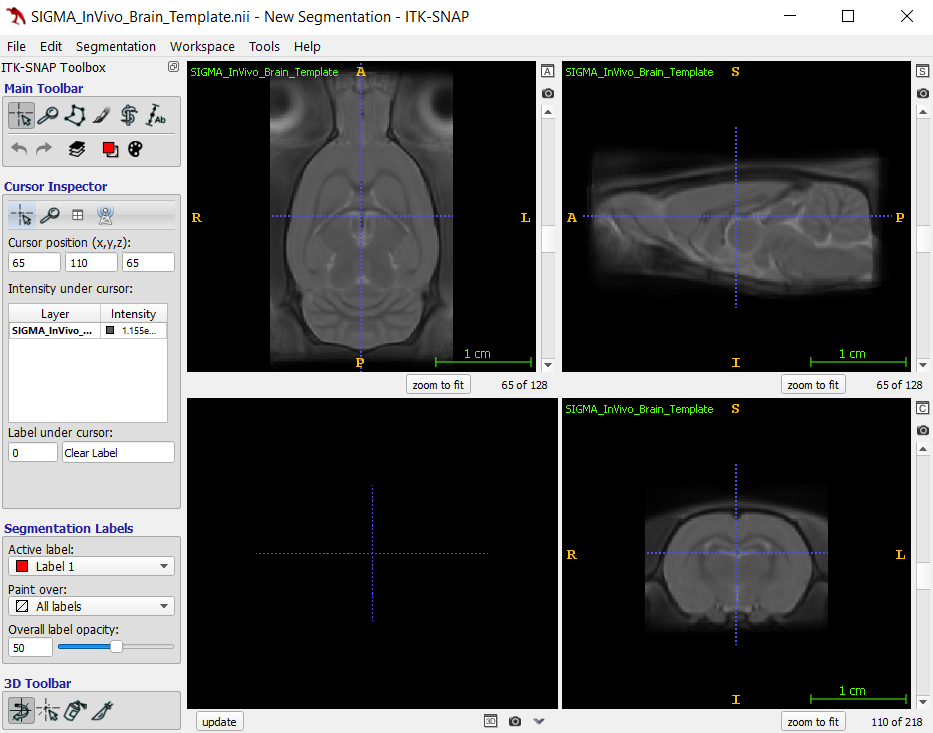Switch Cursor Inspector to layer inspector grid view

[77, 214]
